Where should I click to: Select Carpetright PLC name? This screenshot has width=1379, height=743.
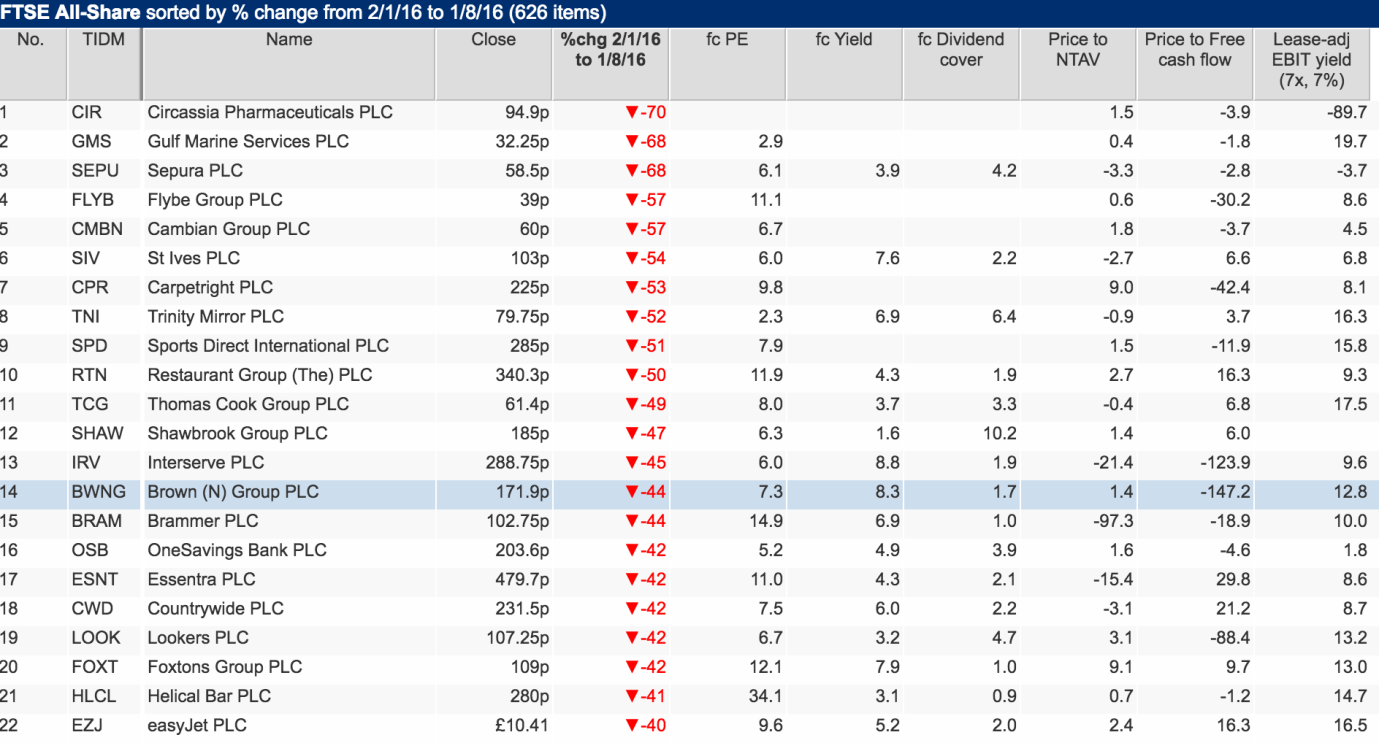[x=210, y=287]
